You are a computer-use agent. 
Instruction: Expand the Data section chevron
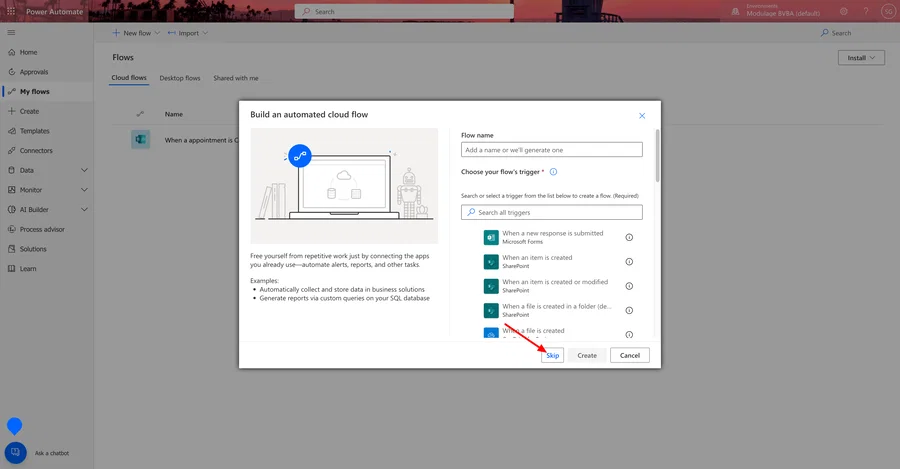tap(84, 170)
